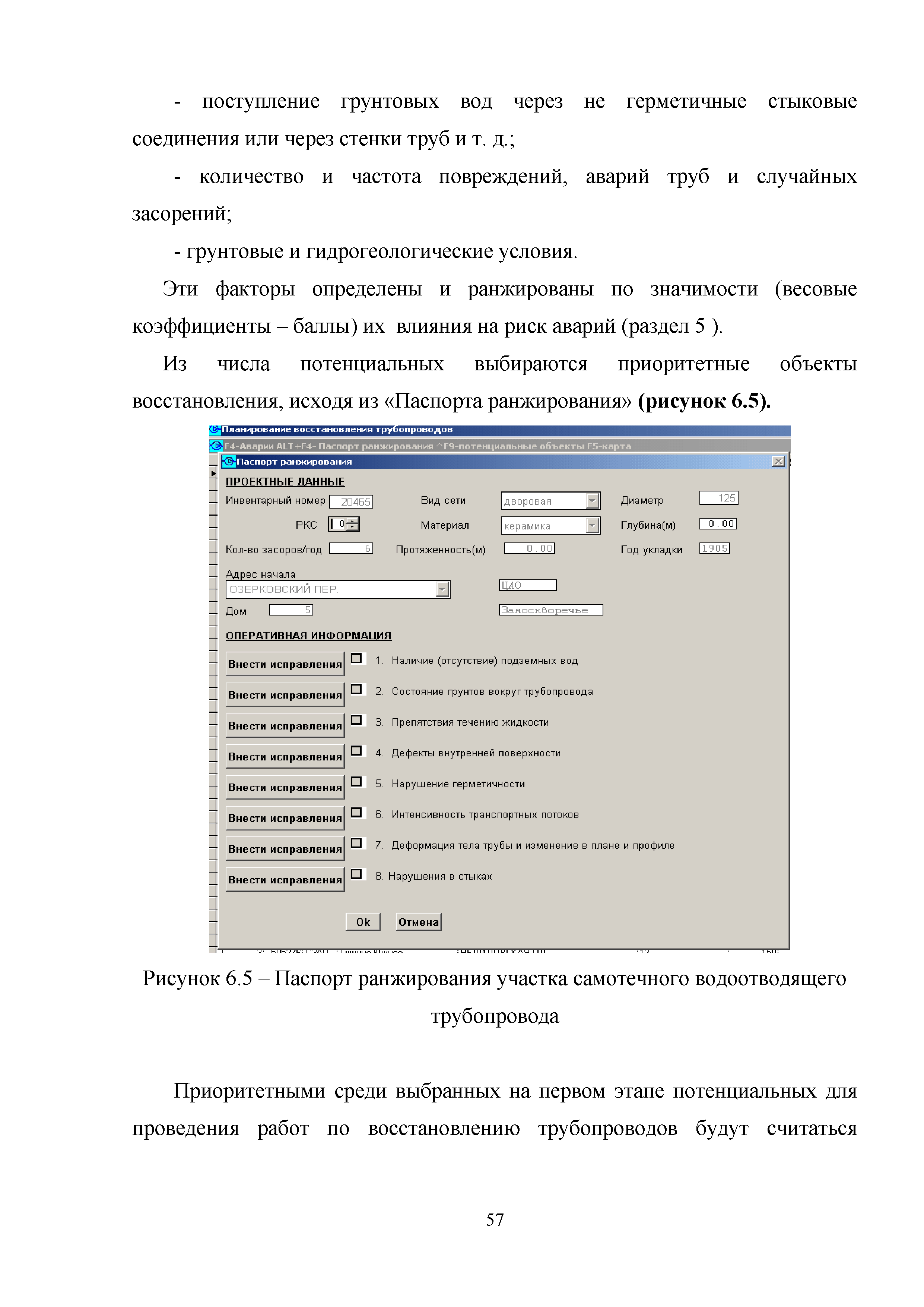Open the F4-Аварии menu item
The height and width of the screenshot is (1307, 924).
(x=249, y=446)
